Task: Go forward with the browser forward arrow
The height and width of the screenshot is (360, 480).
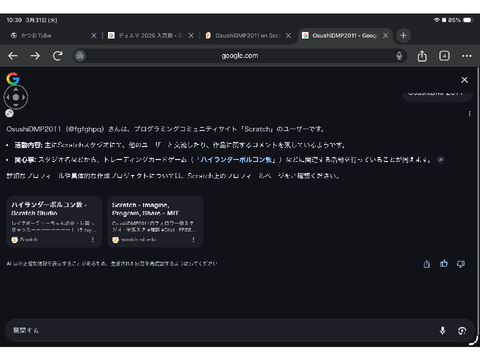Action: tap(35, 56)
